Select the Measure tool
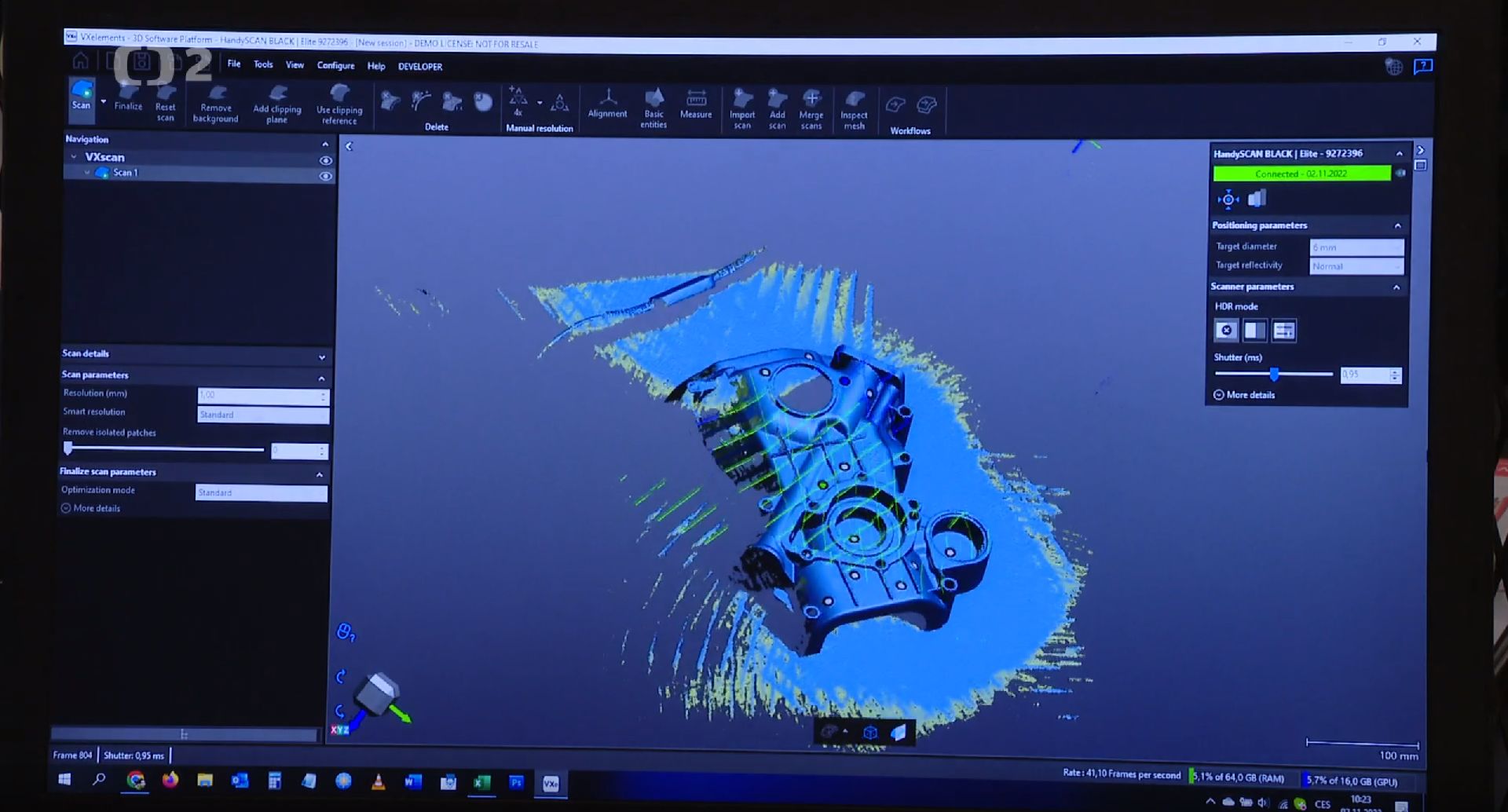This screenshot has height=812, width=1508. [x=696, y=103]
